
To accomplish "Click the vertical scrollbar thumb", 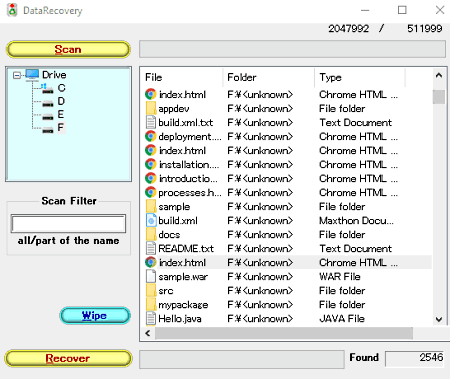I will coord(439,97).
